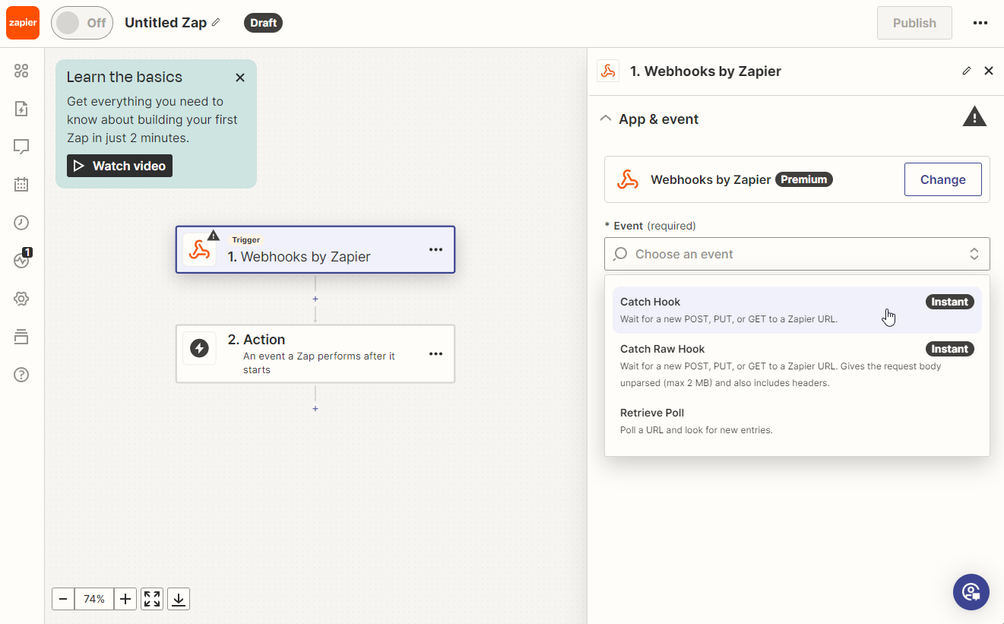Open the Zap history clock icon
Image resolution: width=1004 pixels, height=624 pixels.
pos(21,223)
